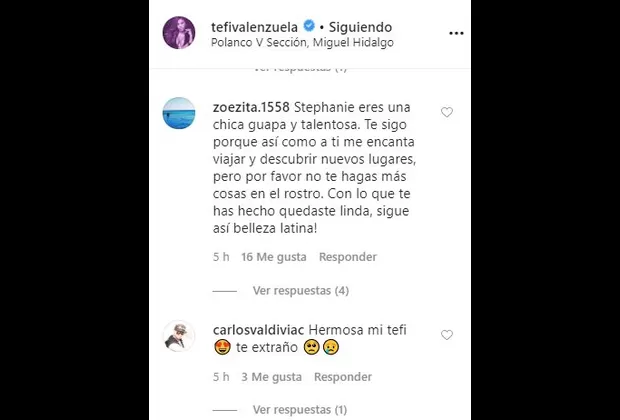Click the 5 h timestamp on zoezita comment
Image resolution: width=620 pixels, height=420 pixels.
221,257
